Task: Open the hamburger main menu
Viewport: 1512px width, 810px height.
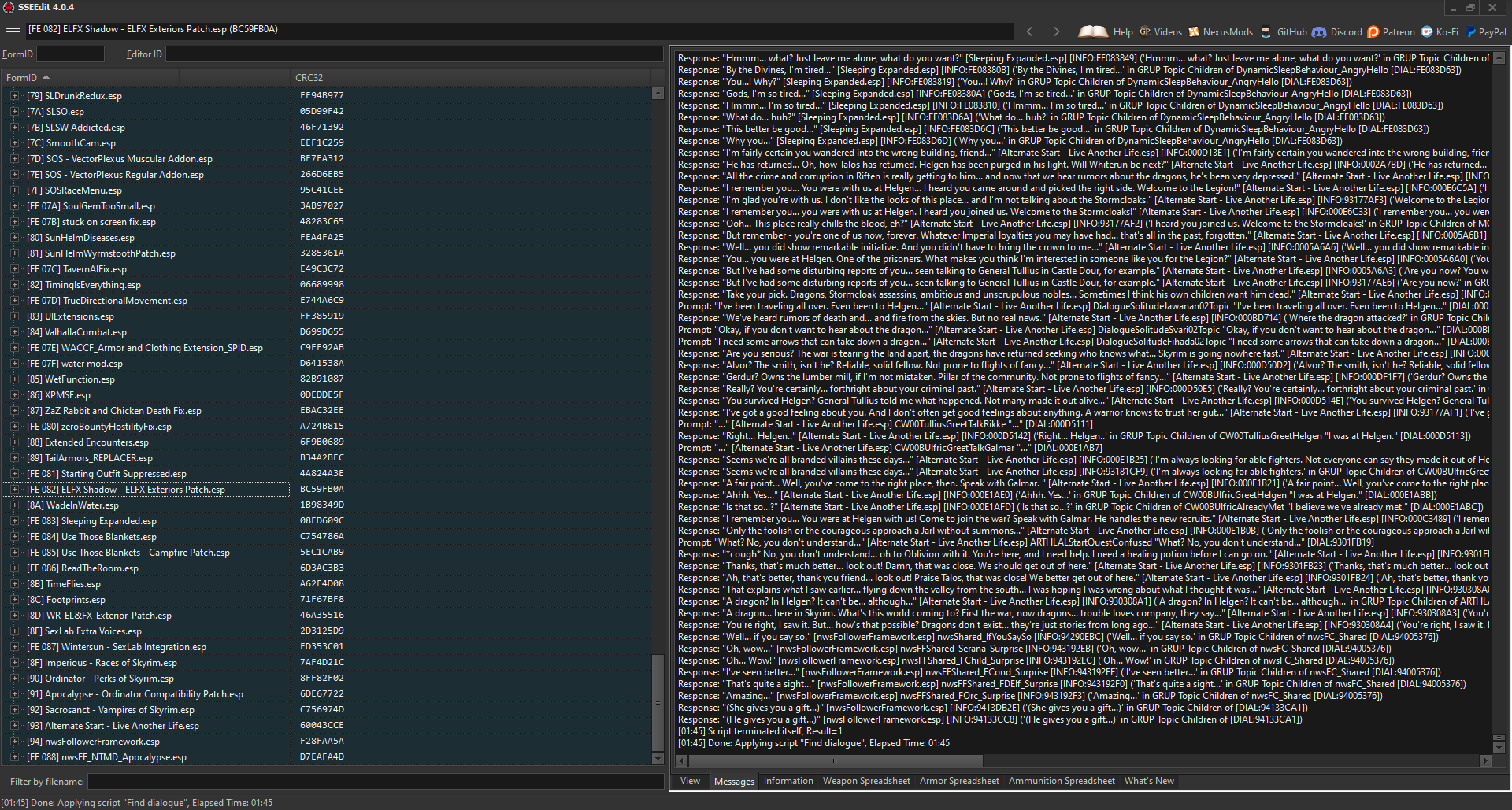Action: click(x=13, y=31)
